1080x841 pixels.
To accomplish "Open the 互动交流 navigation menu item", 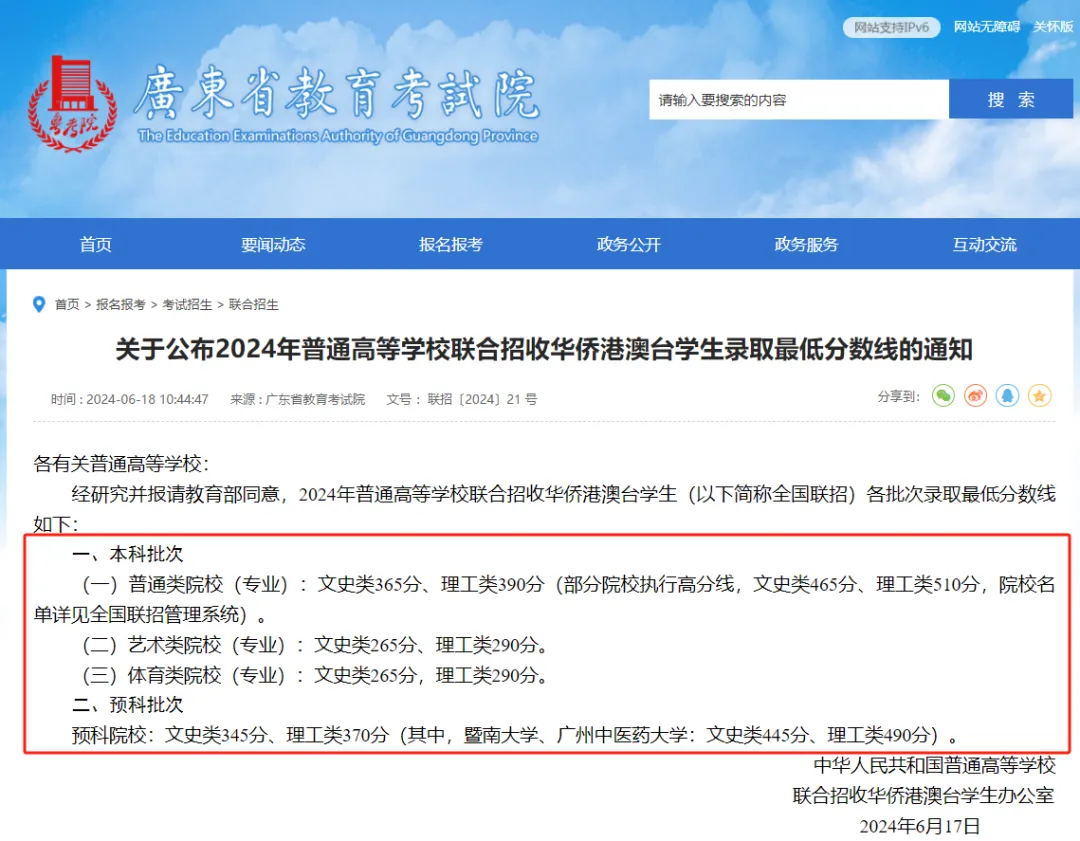I will point(984,243).
